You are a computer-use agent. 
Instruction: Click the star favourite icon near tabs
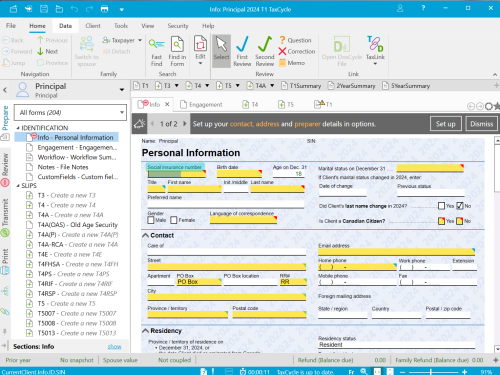(497, 106)
